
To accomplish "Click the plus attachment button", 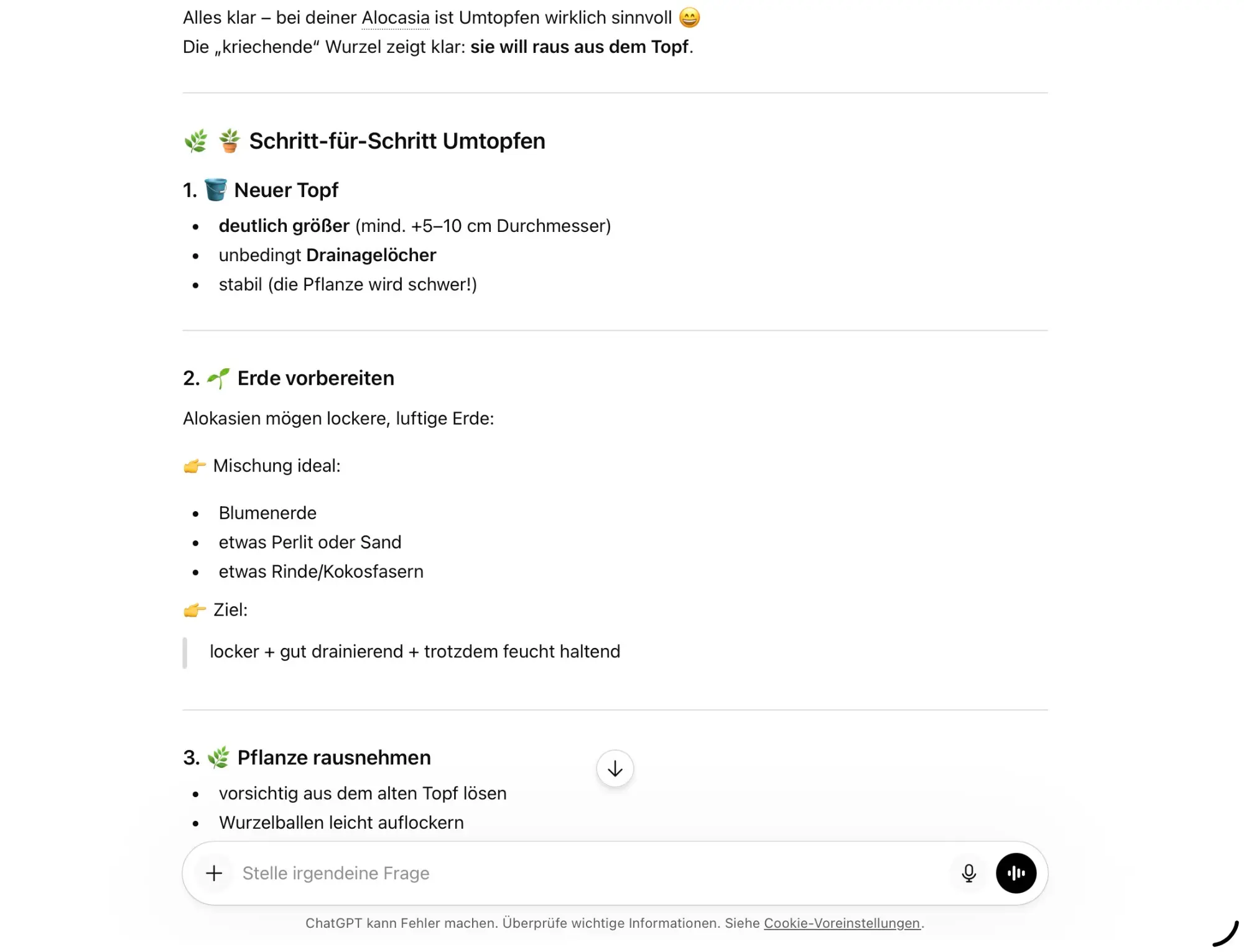I will 214,873.
